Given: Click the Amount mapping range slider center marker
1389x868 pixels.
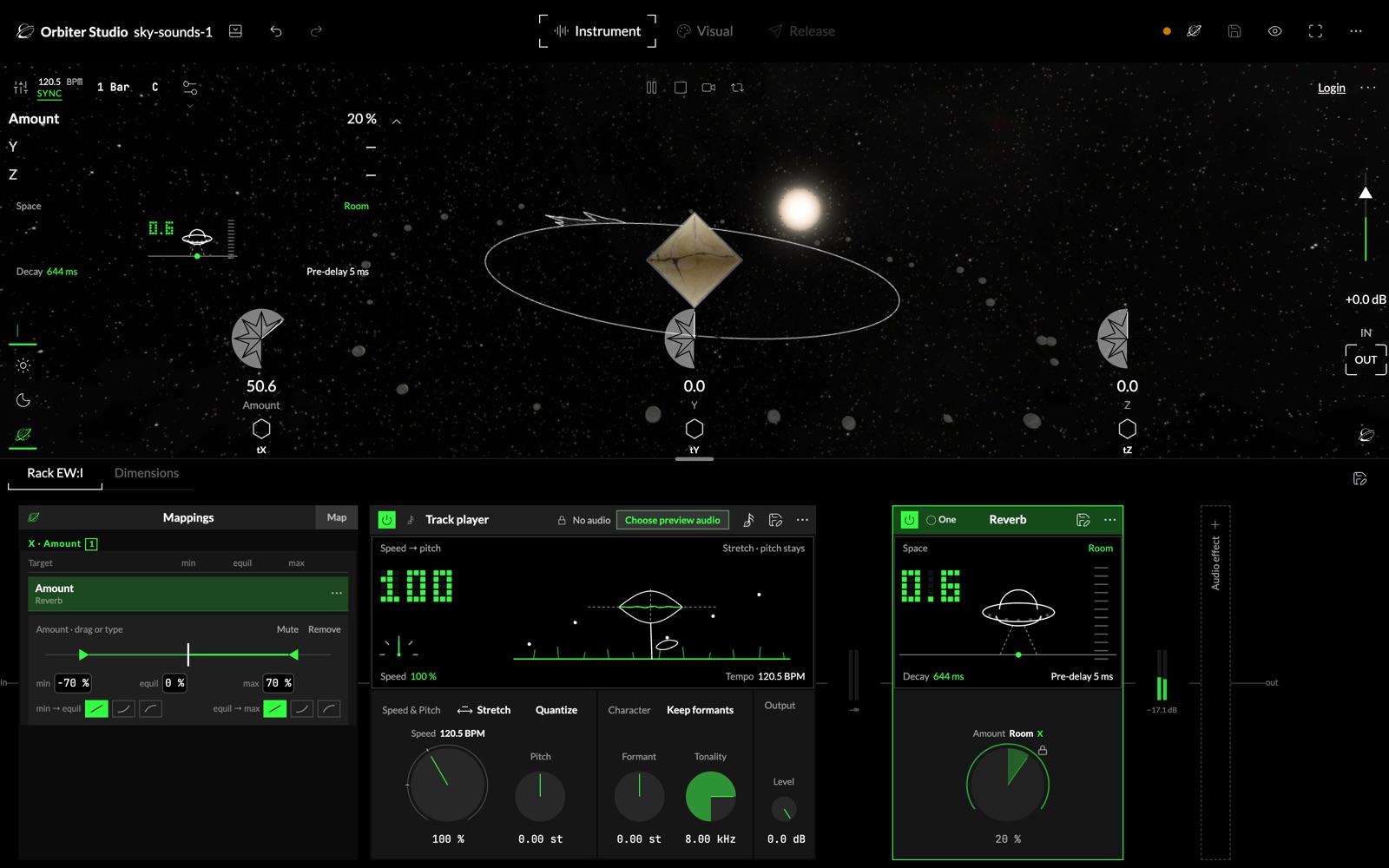Looking at the screenshot, I should coord(188,654).
